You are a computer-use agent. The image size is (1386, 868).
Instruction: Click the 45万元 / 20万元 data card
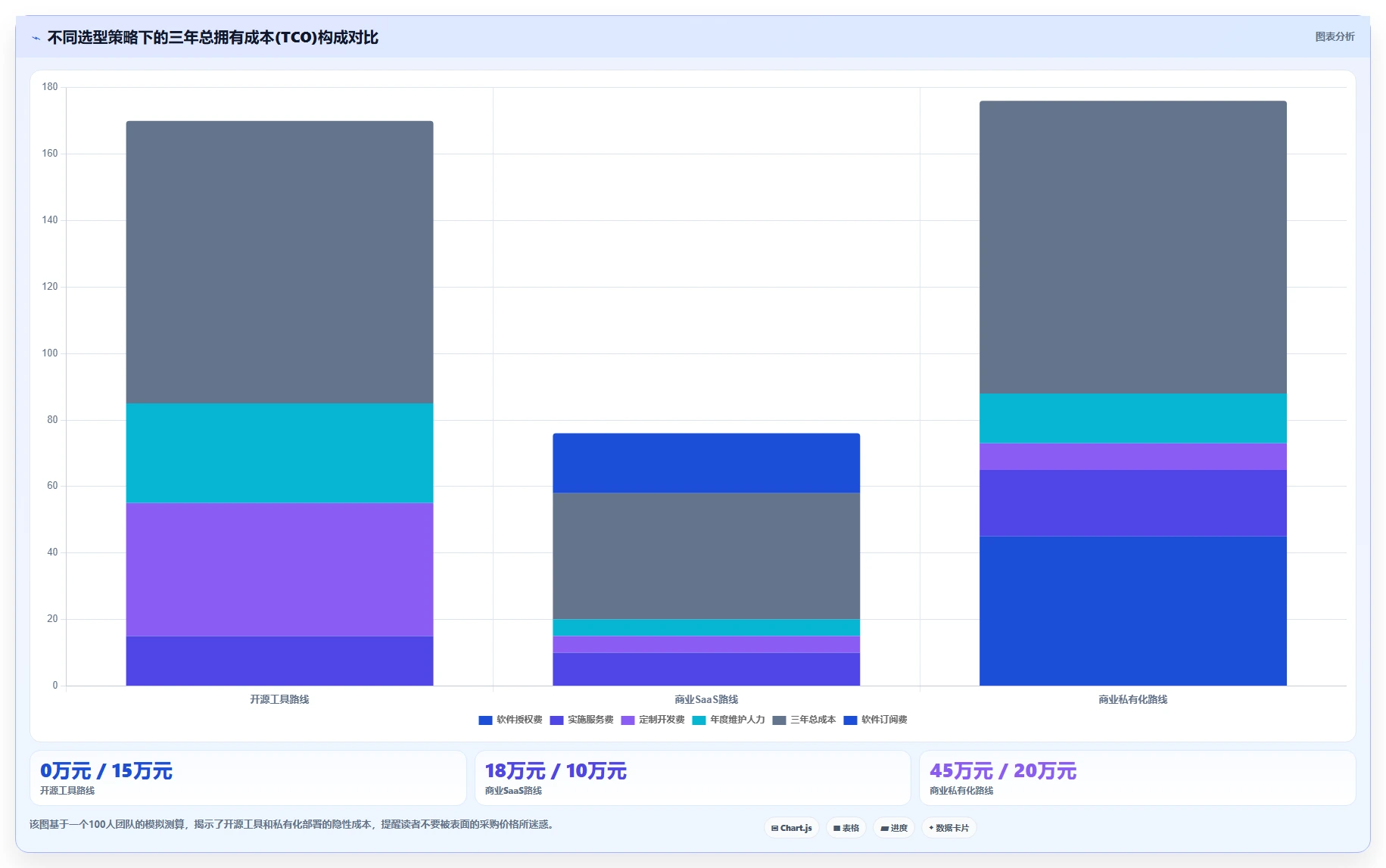pyautogui.click(x=1137, y=778)
